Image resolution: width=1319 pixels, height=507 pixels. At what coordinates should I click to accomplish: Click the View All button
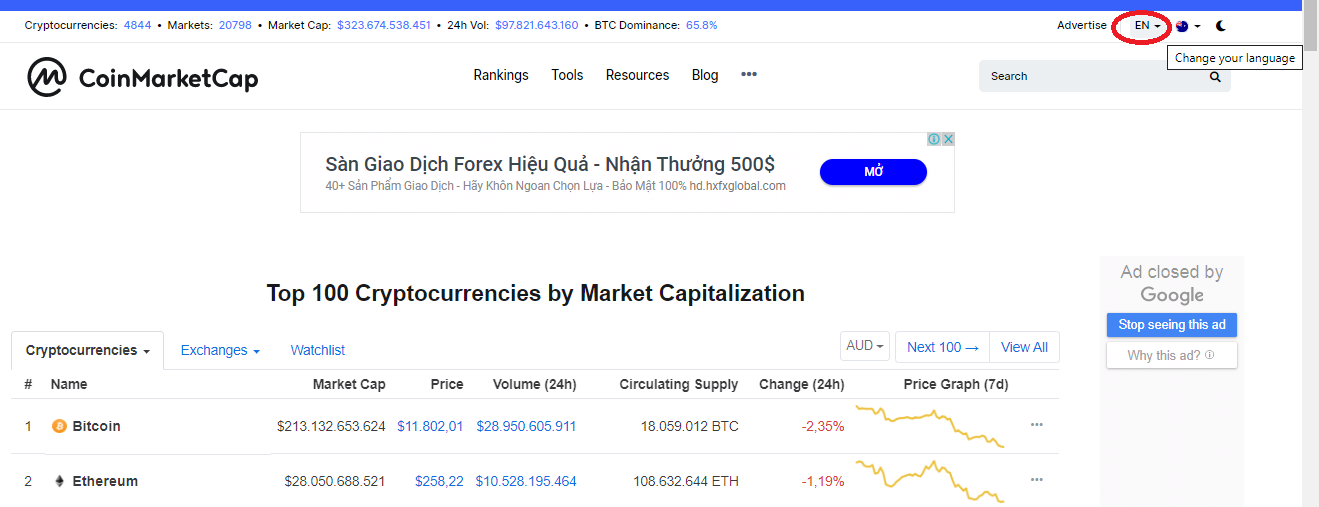[1024, 347]
